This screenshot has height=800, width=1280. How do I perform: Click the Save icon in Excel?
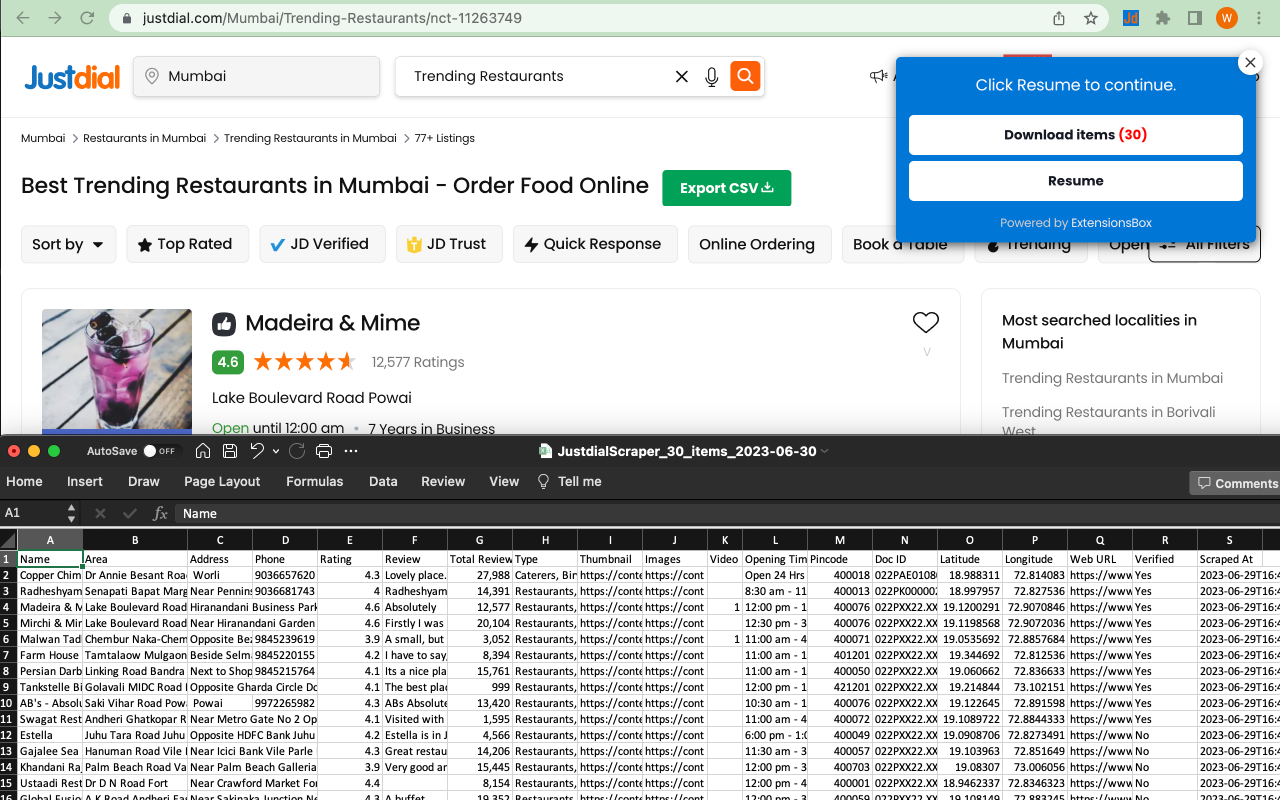pyautogui.click(x=230, y=450)
